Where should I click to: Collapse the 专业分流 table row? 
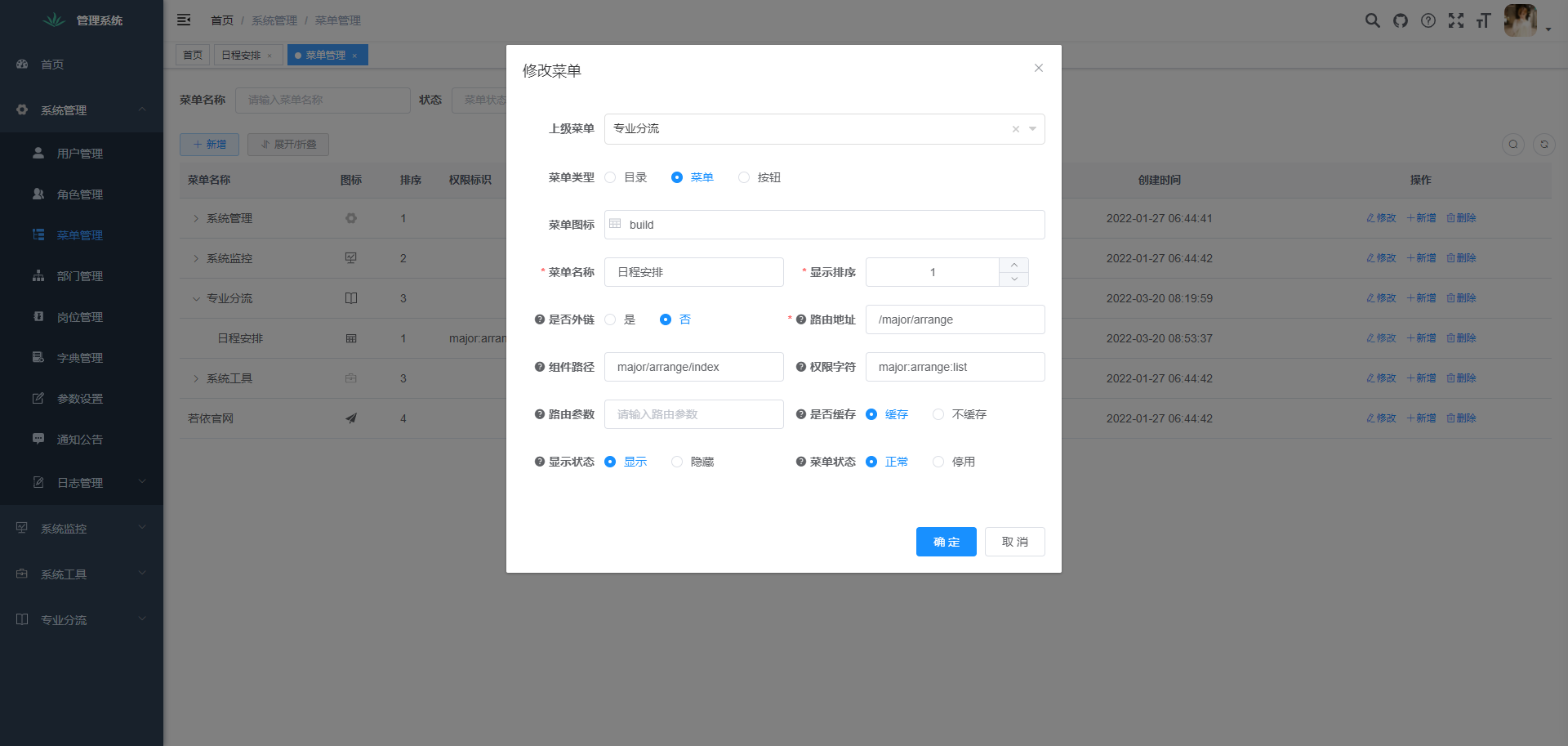(196, 298)
